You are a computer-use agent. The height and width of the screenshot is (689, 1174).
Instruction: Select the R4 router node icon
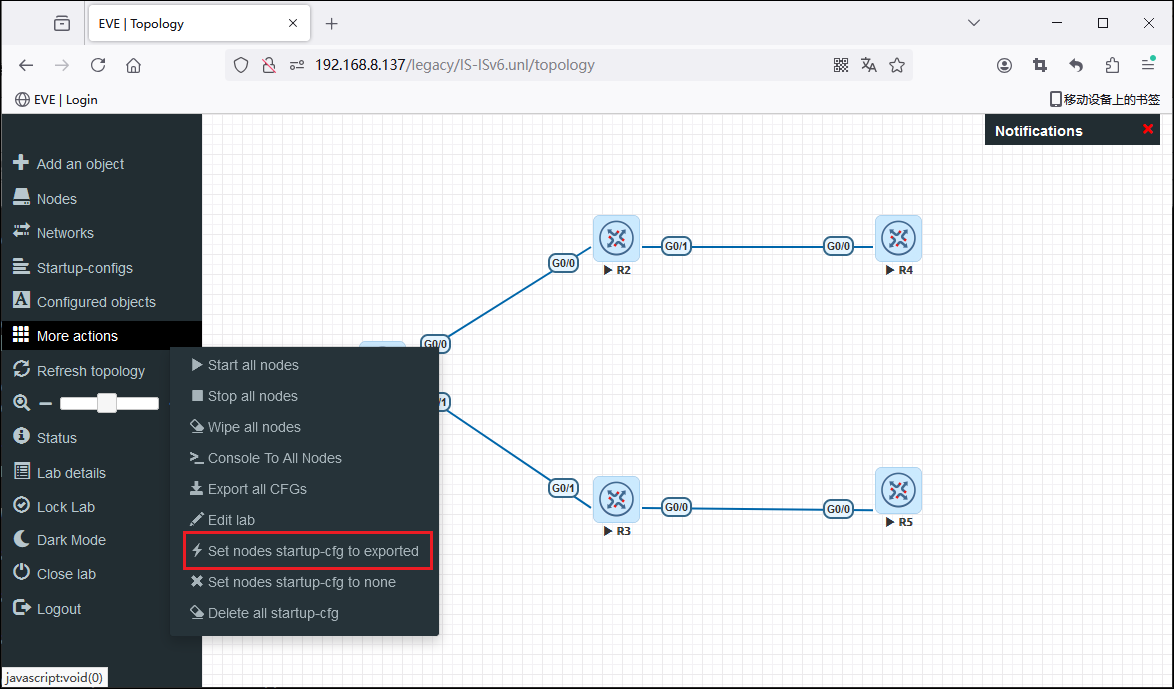(898, 239)
